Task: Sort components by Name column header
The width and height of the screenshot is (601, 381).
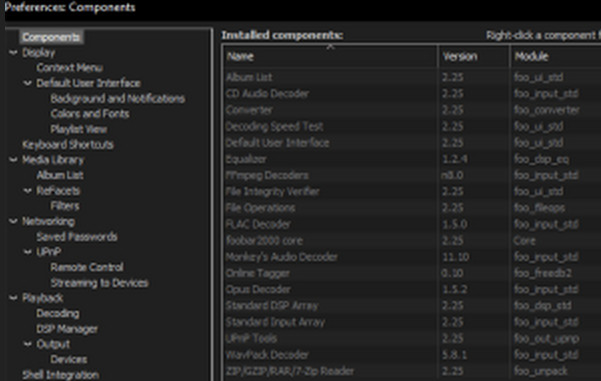Action: coord(330,56)
